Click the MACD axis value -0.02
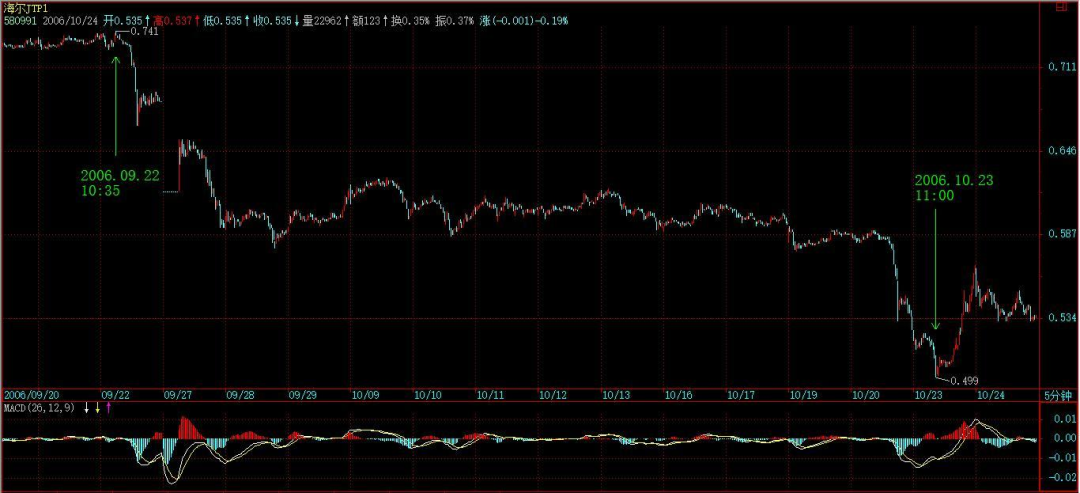Screen dimensions: 1080x493 pos(1064,477)
